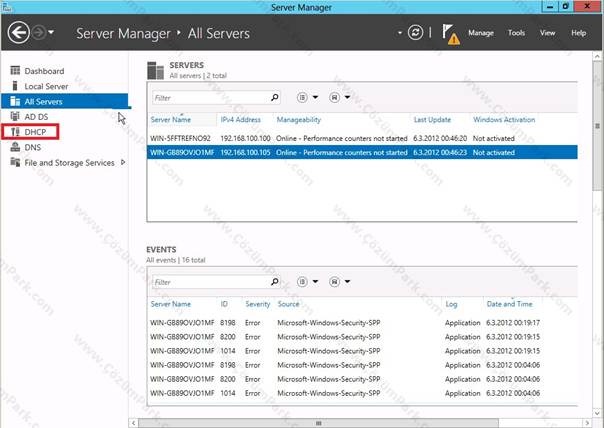The width and height of the screenshot is (604, 428).
Task: Open the View menu
Action: (547, 33)
